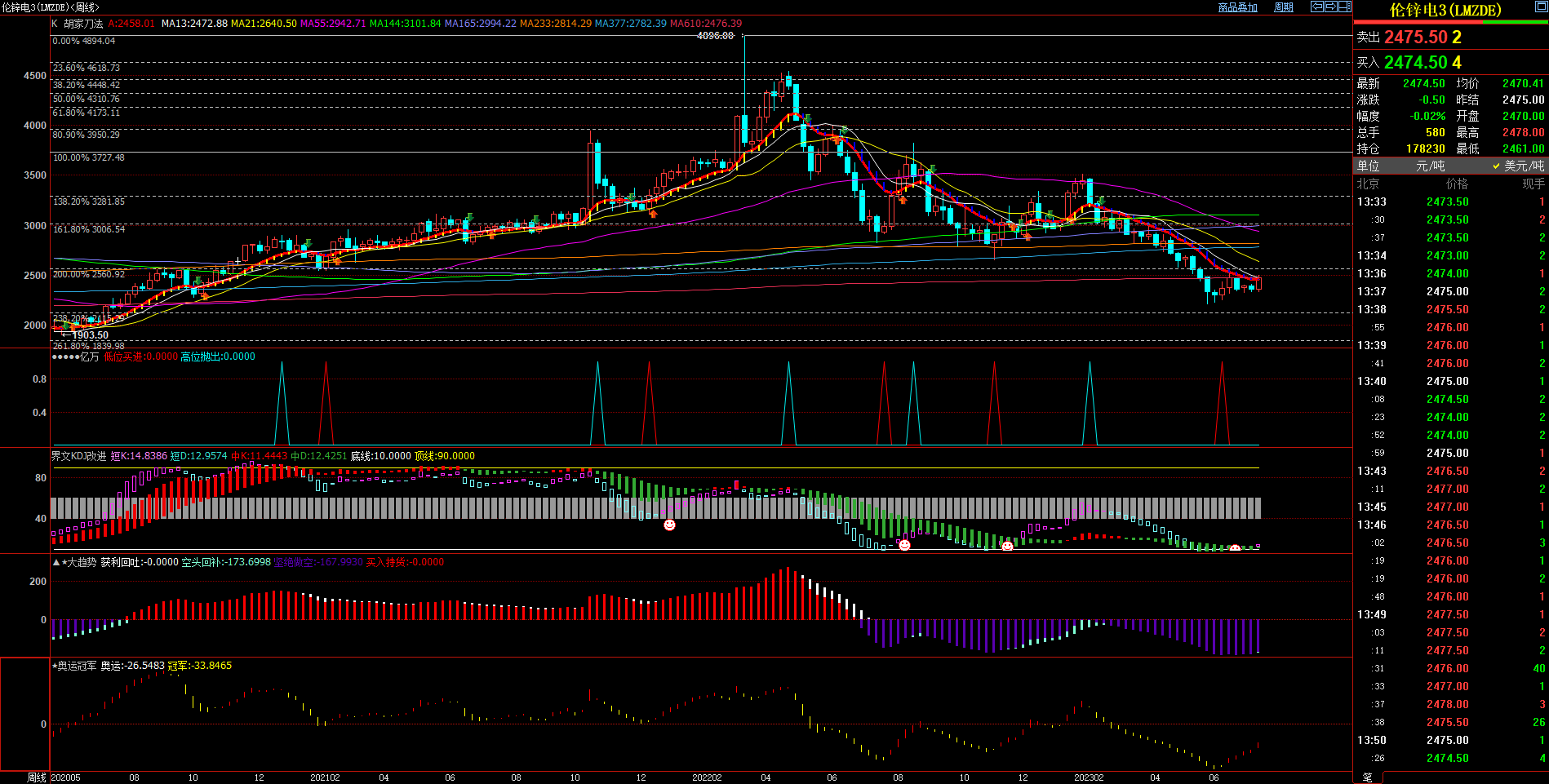Toggle the 单位 unit row label

click(x=1368, y=166)
